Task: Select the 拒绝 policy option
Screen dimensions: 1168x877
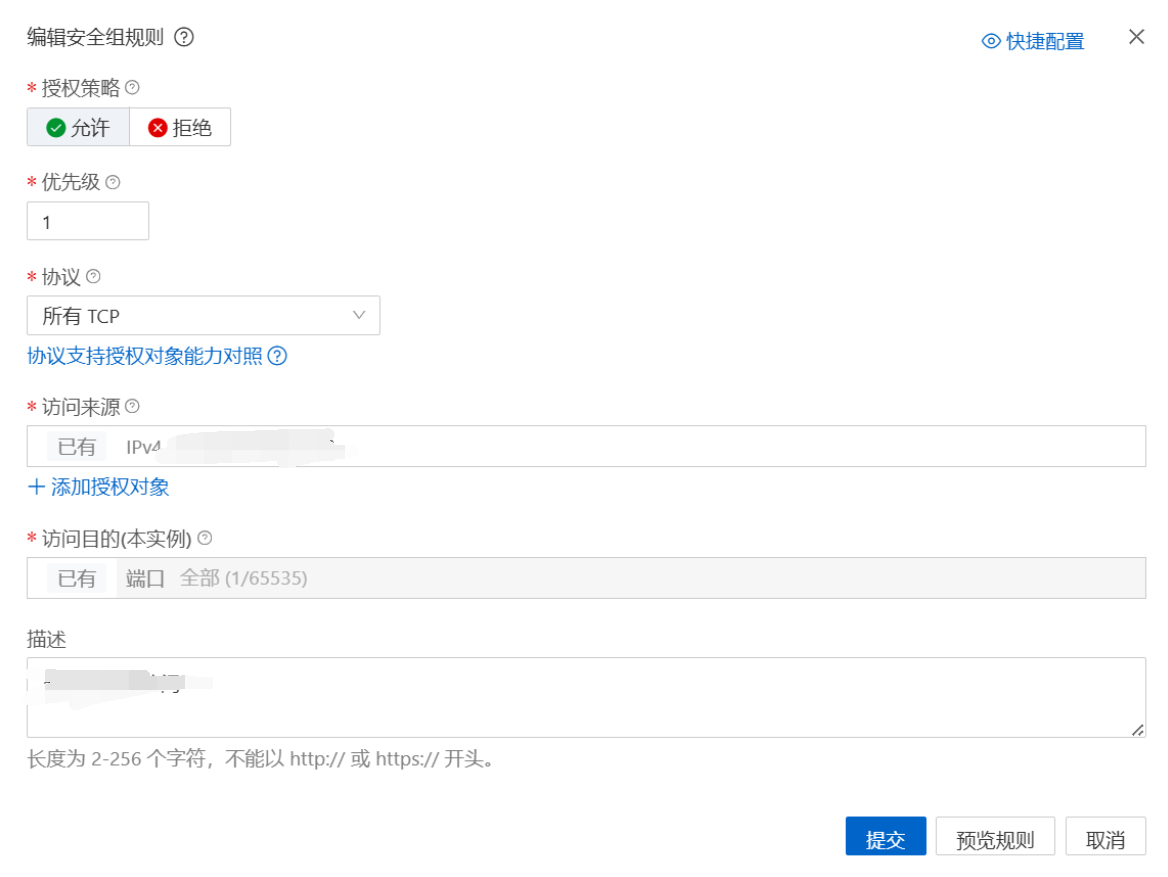Action: click(x=180, y=127)
